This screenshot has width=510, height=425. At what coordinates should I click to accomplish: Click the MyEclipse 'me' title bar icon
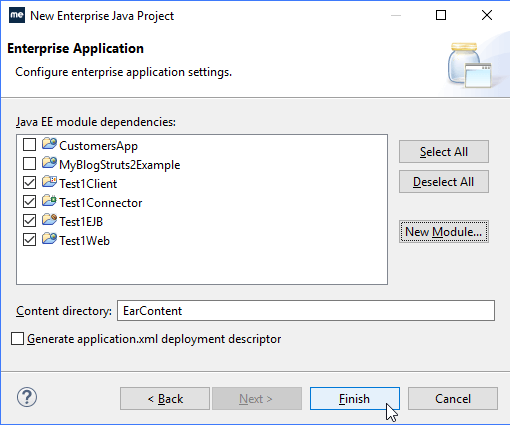pyautogui.click(x=17, y=15)
